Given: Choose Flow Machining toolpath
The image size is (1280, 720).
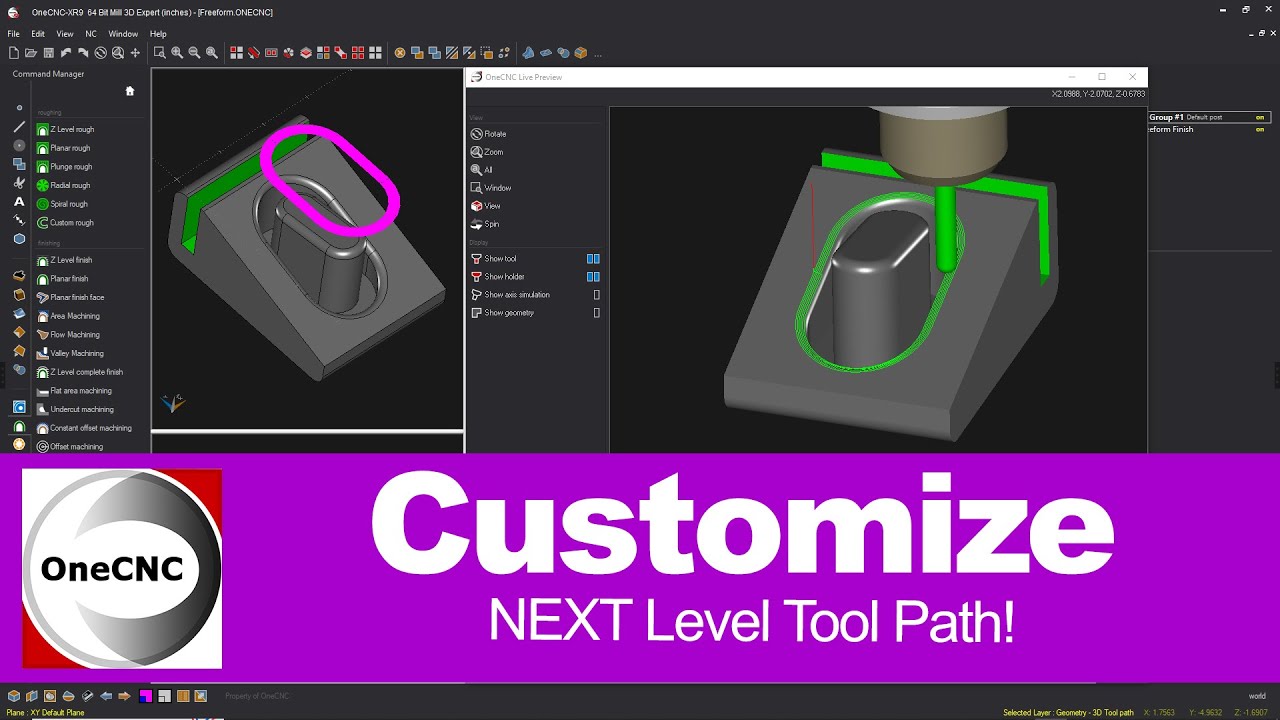Looking at the screenshot, I should coord(69,335).
